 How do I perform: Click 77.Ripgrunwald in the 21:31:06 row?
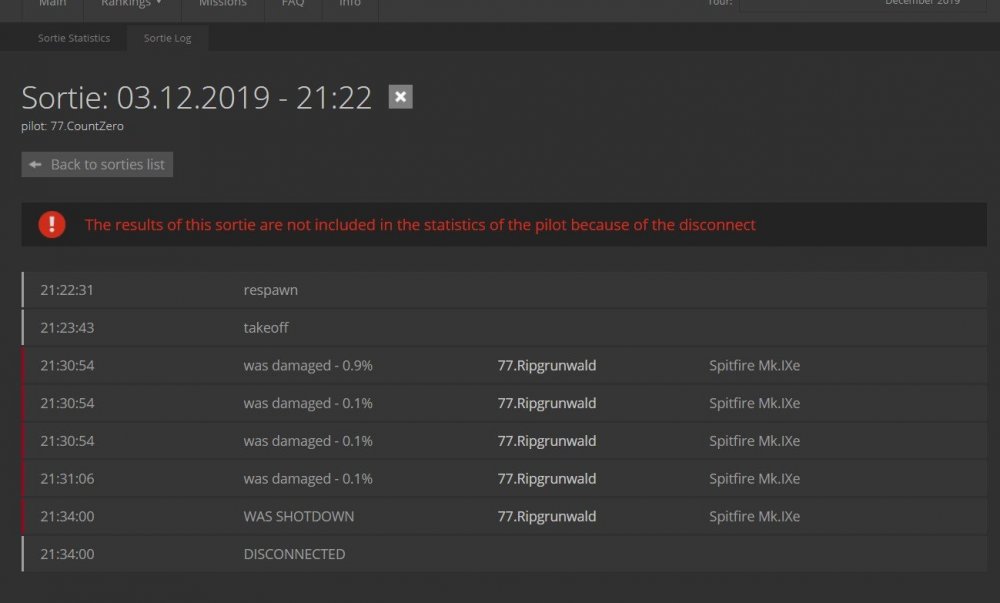(x=546, y=479)
